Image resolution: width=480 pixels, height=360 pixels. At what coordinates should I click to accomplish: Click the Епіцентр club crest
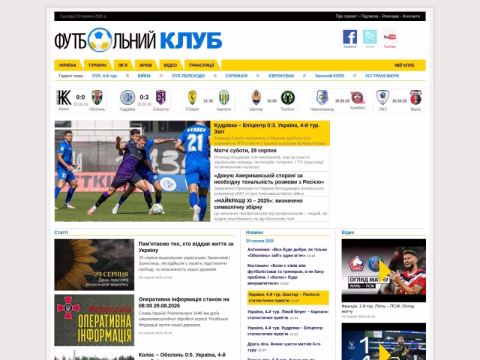coord(161,97)
